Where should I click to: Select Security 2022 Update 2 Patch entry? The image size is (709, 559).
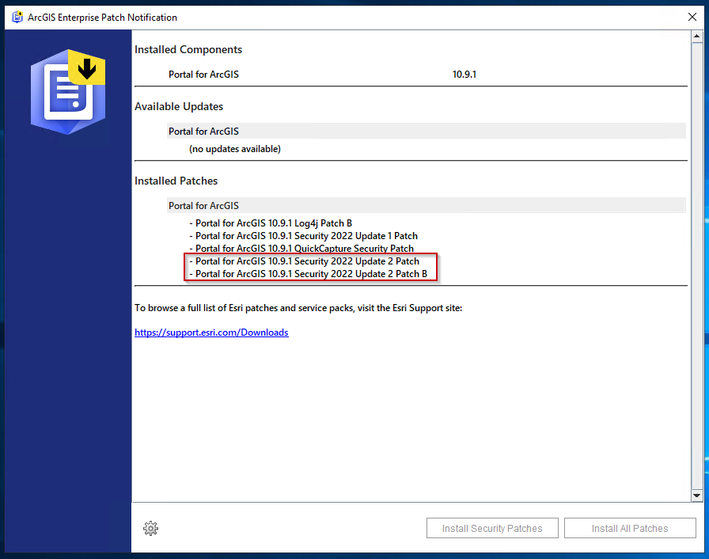click(x=304, y=261)
